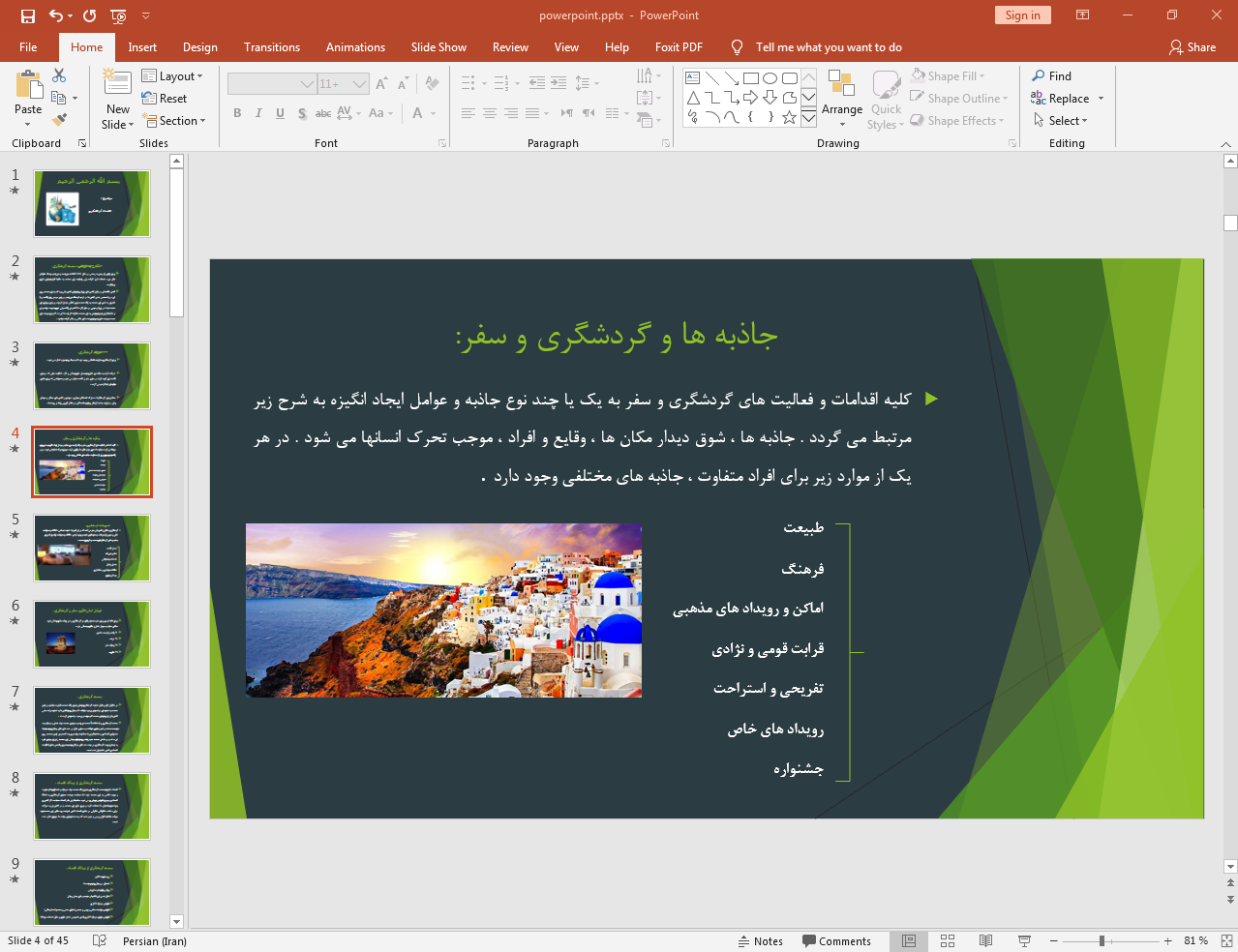Switch to Normal view in status bar
This screenshot has width=1238, height=952.
(x=909, y=940)
